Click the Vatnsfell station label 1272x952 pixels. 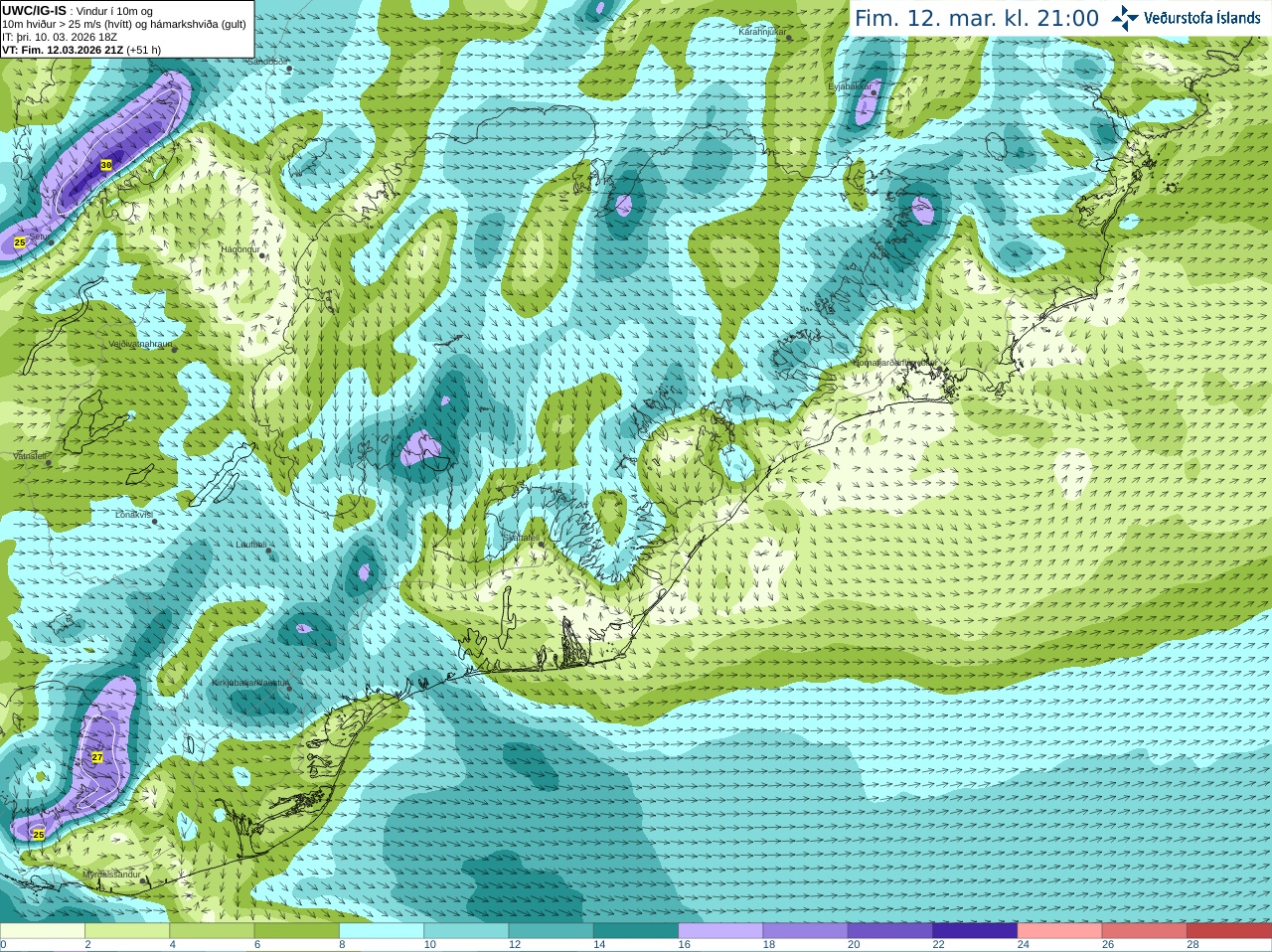[30, 456]
